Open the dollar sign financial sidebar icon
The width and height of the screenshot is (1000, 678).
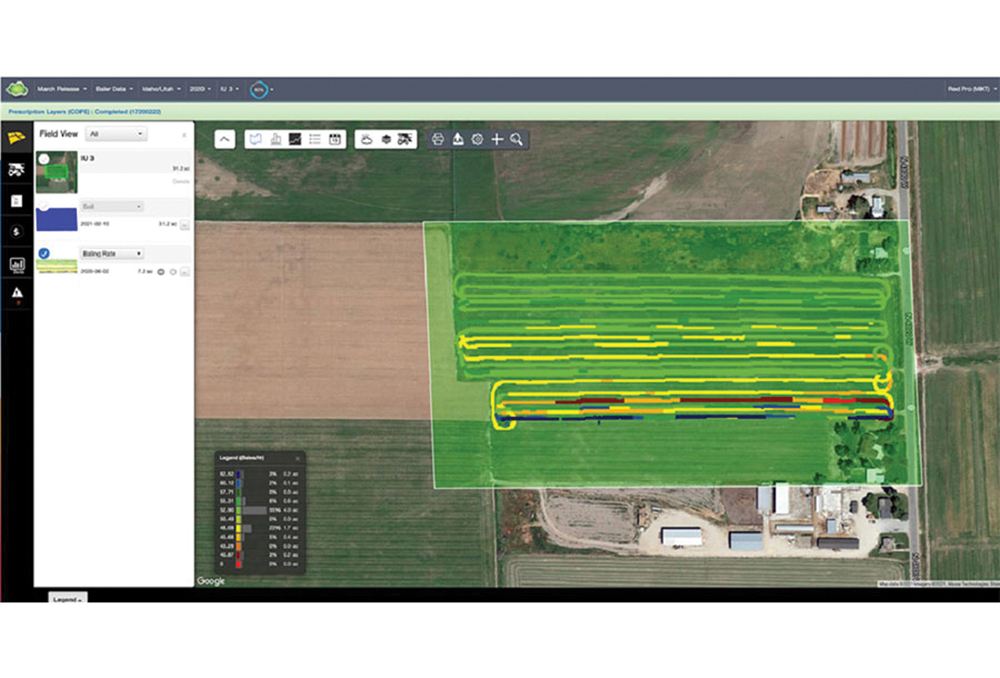pos(17,231)
